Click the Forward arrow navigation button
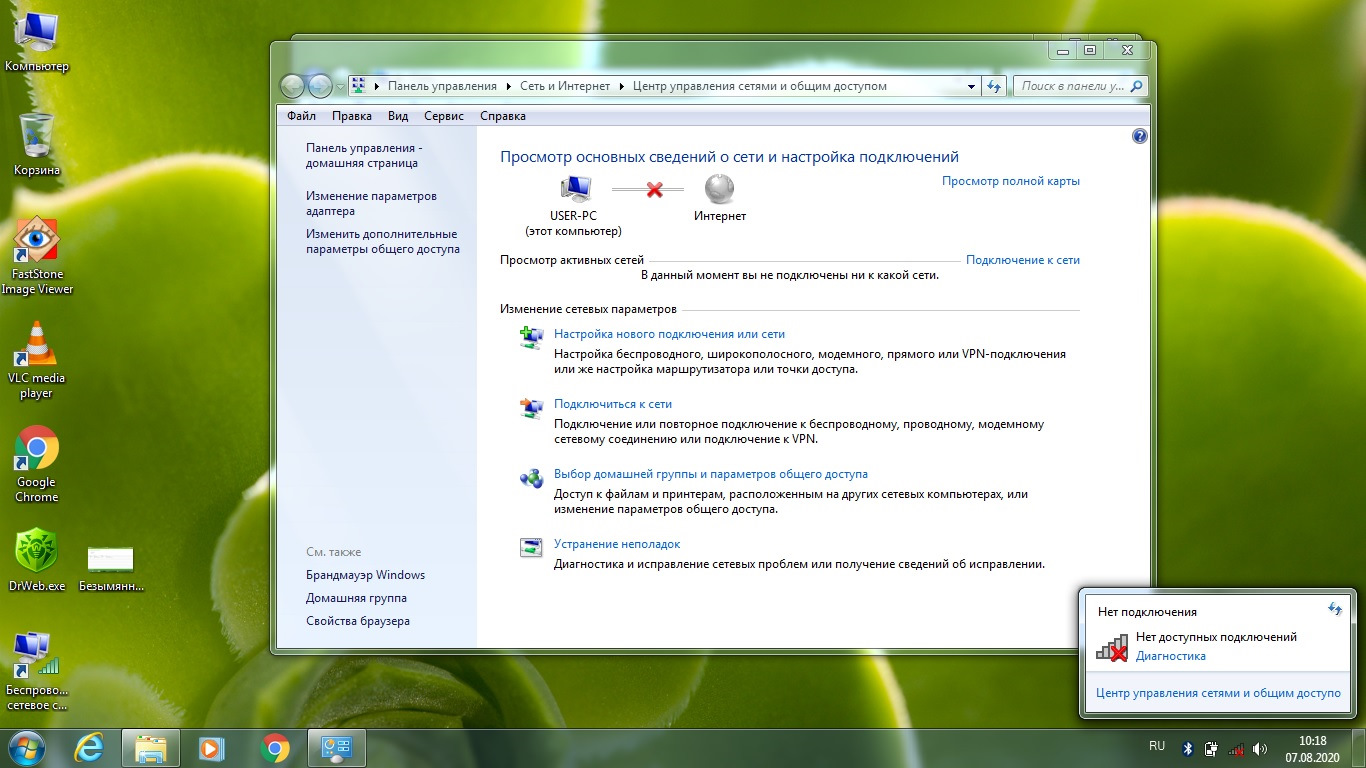This screenshot has width=1366, height=768. pyautogui.click(x=319, y=86)
